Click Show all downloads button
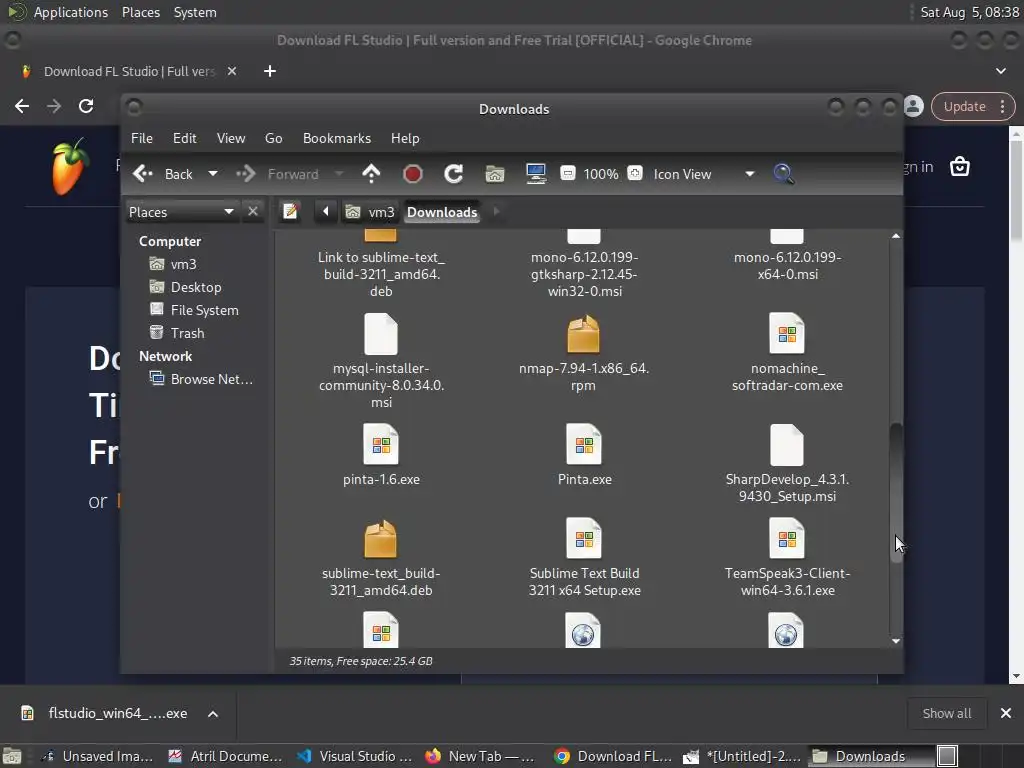The width and height of the screenshot is (1024, 768). pyautogui.click(x=946, y=713)
